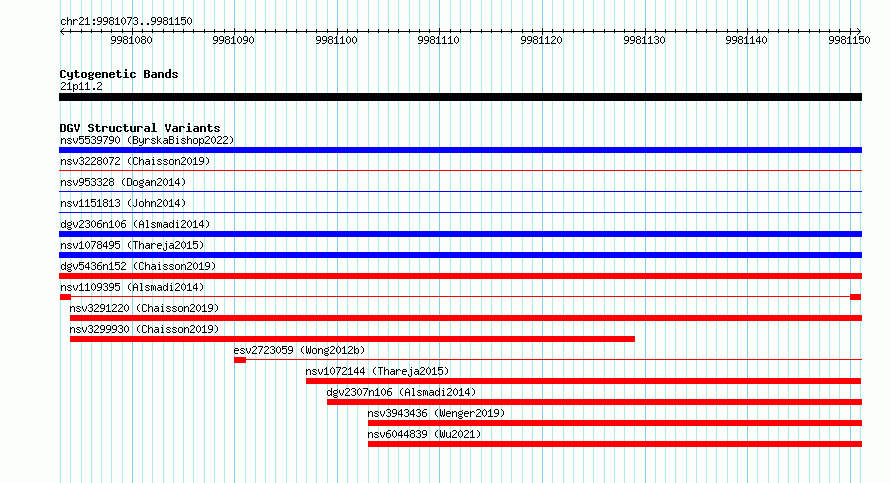
Task: Open esv2723059 (Wong2012b) variant label
Action: click(300, 350)
